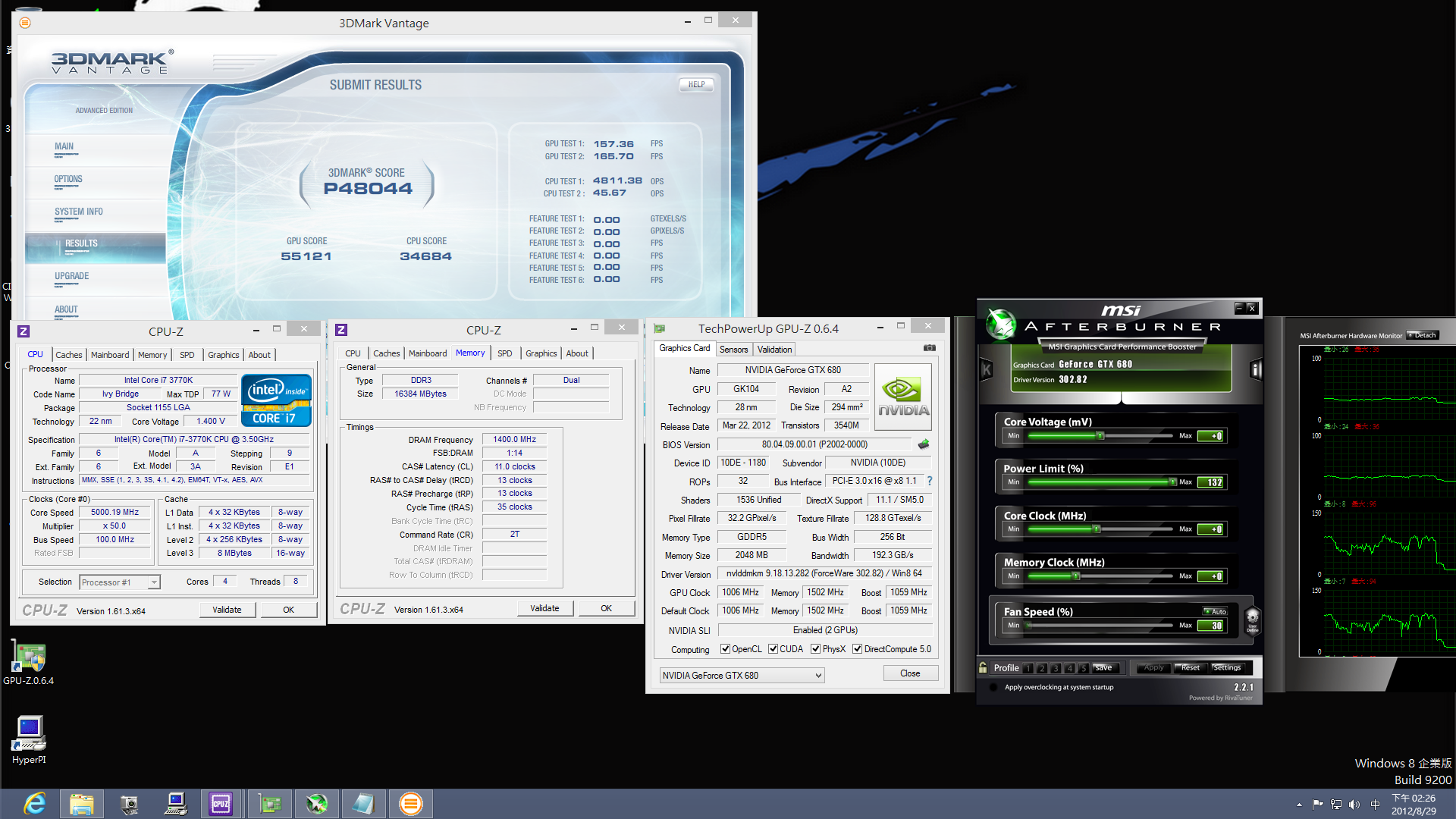Open File Explorer from taskbar

point(82,804)
